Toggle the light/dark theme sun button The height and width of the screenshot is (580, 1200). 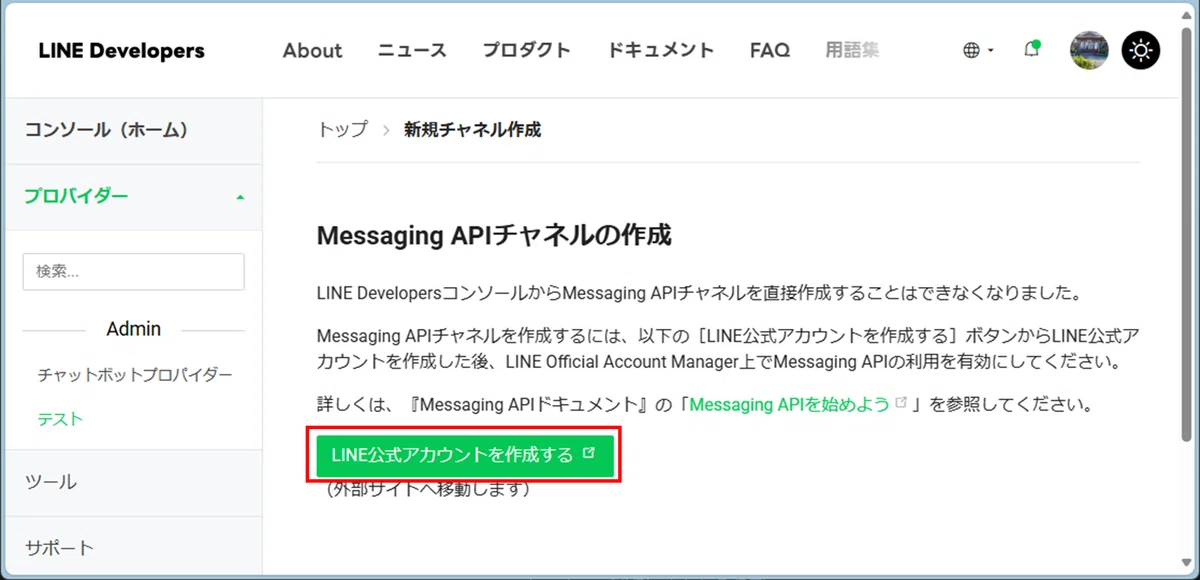click(x=1141, y=50)
